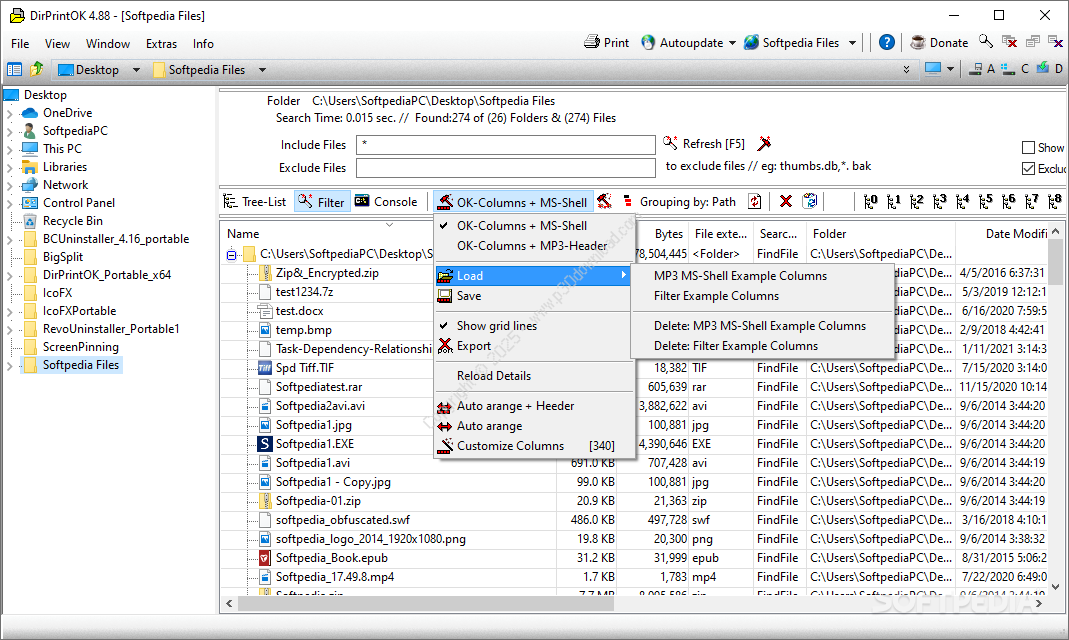The width and height of the screenshot is (1069, 640).
Task: Expand the OneDrive tree node
Action: [10, 114]
